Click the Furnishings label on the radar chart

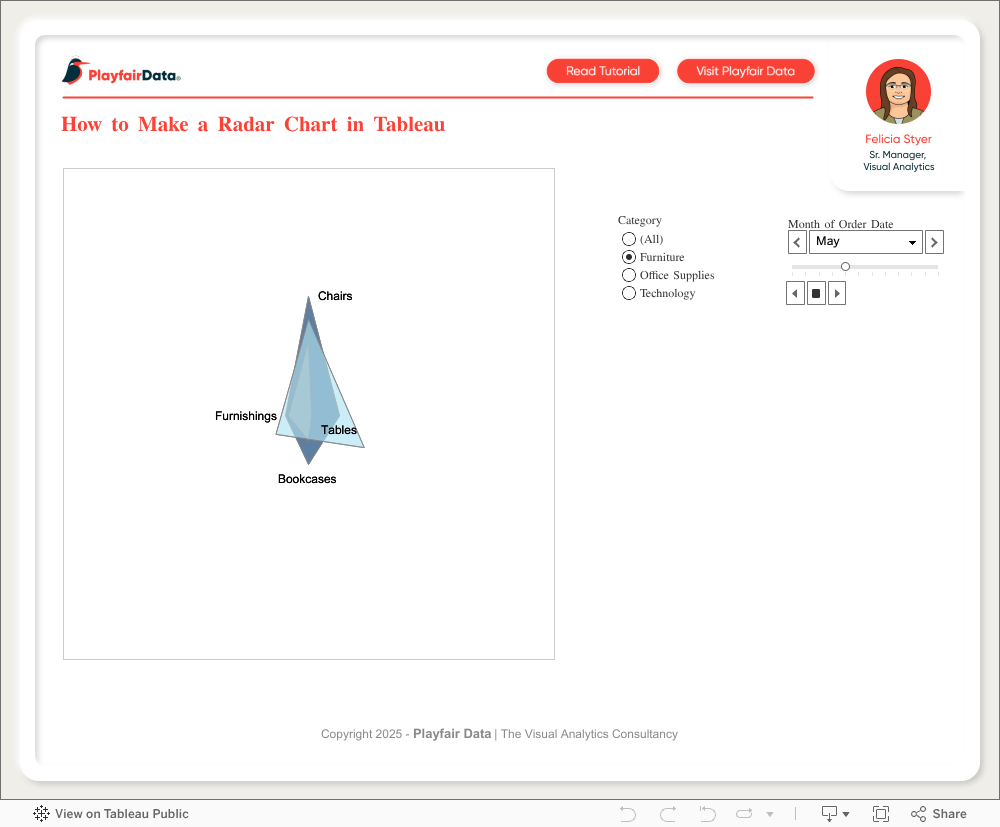tap(246, 416)
